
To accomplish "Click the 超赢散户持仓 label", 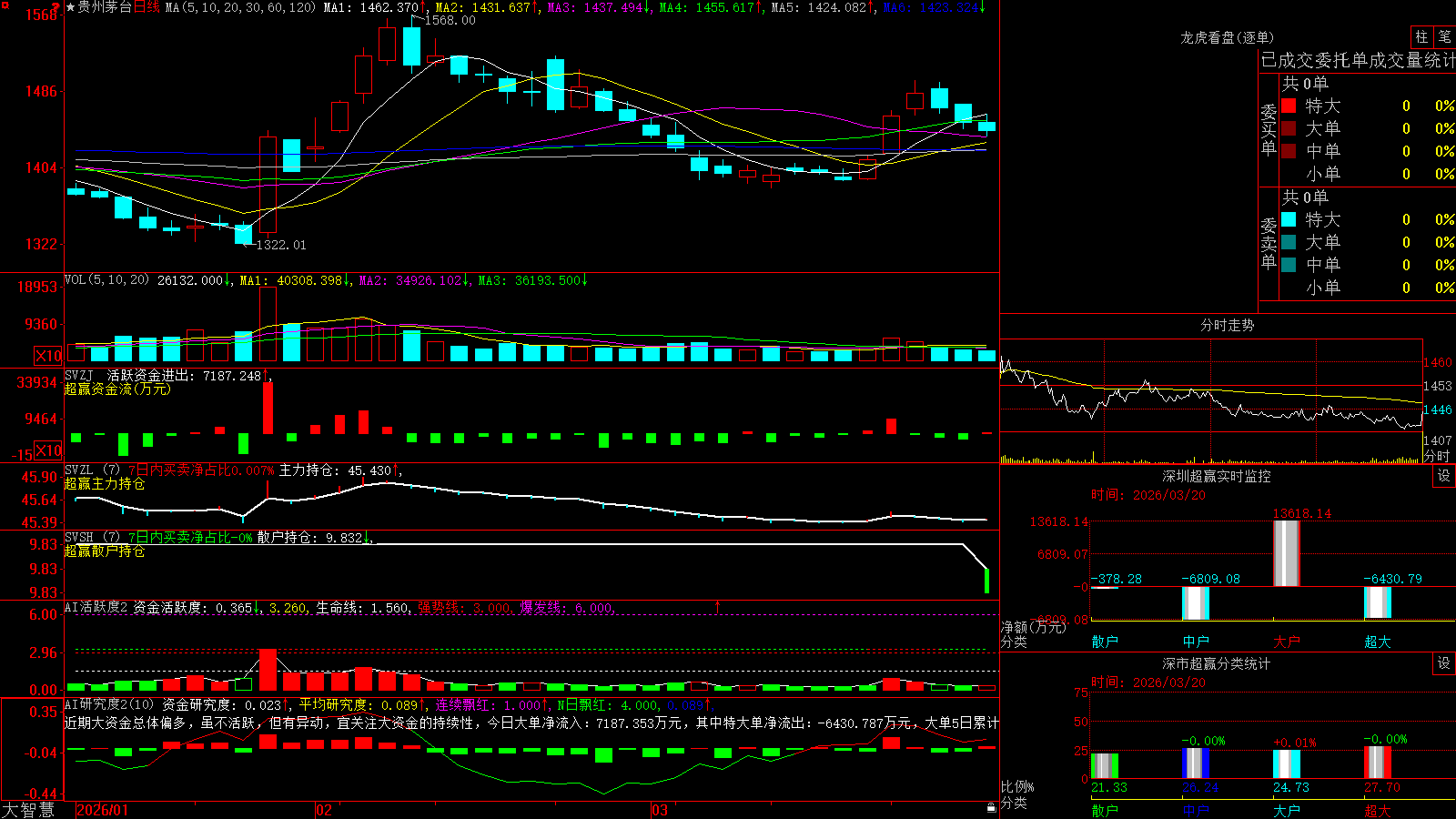I will pyautogui.click(x=105, y=551).
